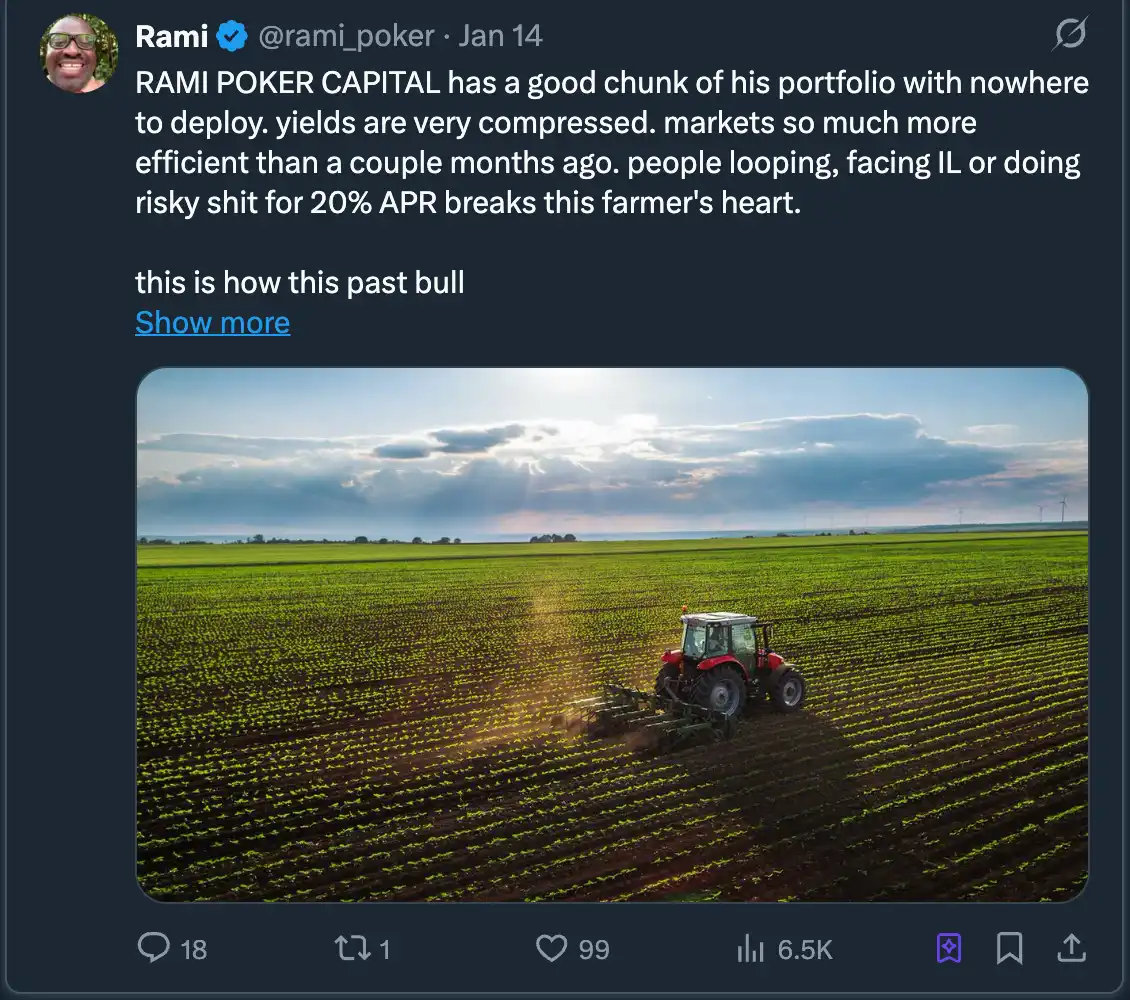Image resolution: width=1130 pixels, height=1000 pixels.
Task: Click the blue verified badge next to Rami
Action: click(x=233, y=38)
